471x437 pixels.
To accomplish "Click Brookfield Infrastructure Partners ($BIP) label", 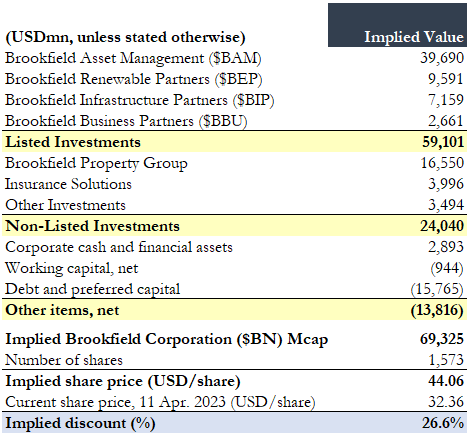I will pyautogui.click(x=140, y=100).
